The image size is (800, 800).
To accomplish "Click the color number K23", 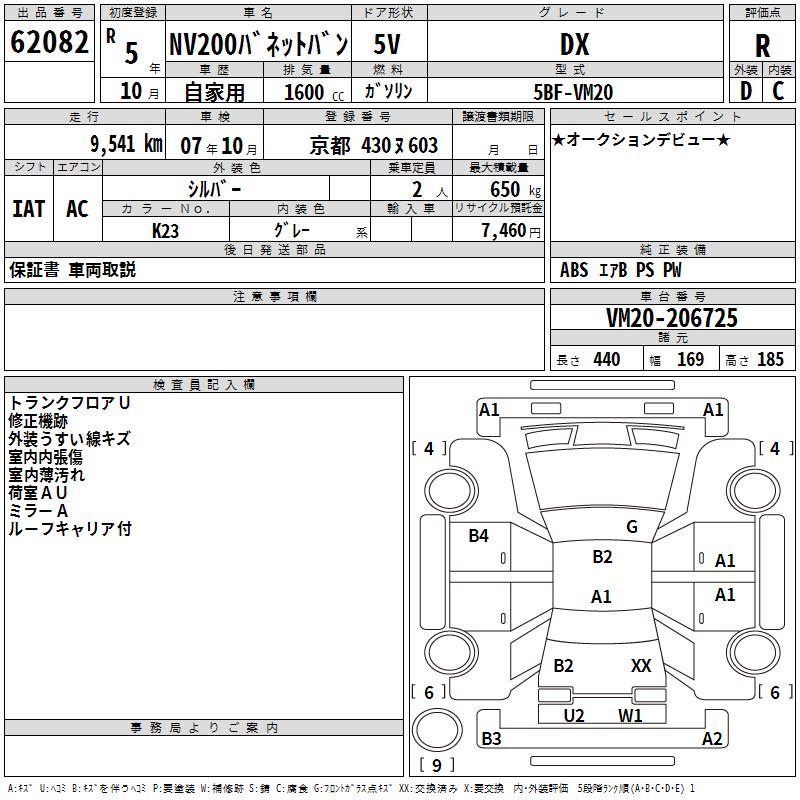I will click(165, 231).
